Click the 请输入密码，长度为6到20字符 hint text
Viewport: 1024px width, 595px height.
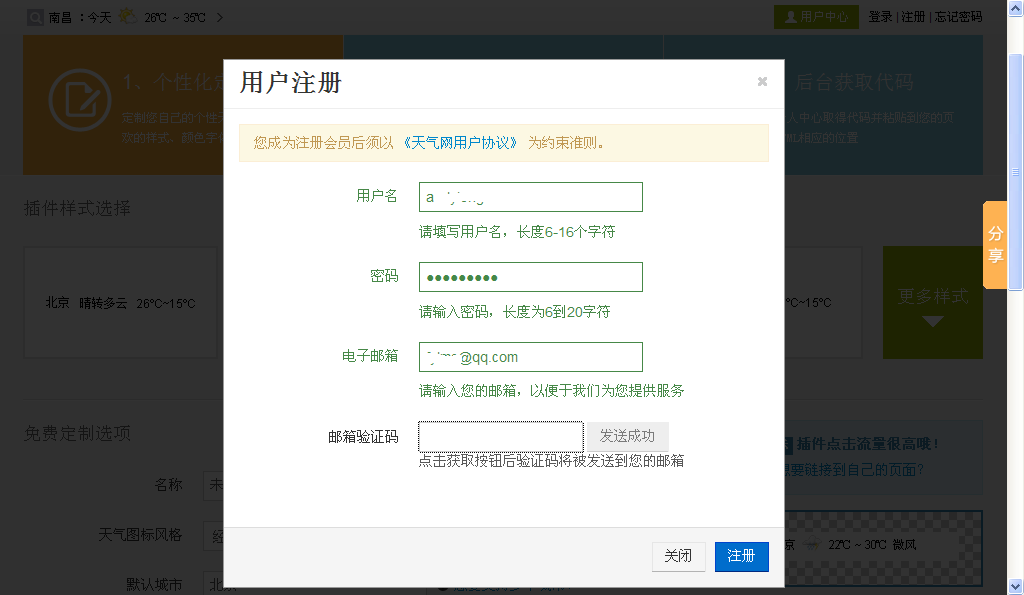pos(515,312)
